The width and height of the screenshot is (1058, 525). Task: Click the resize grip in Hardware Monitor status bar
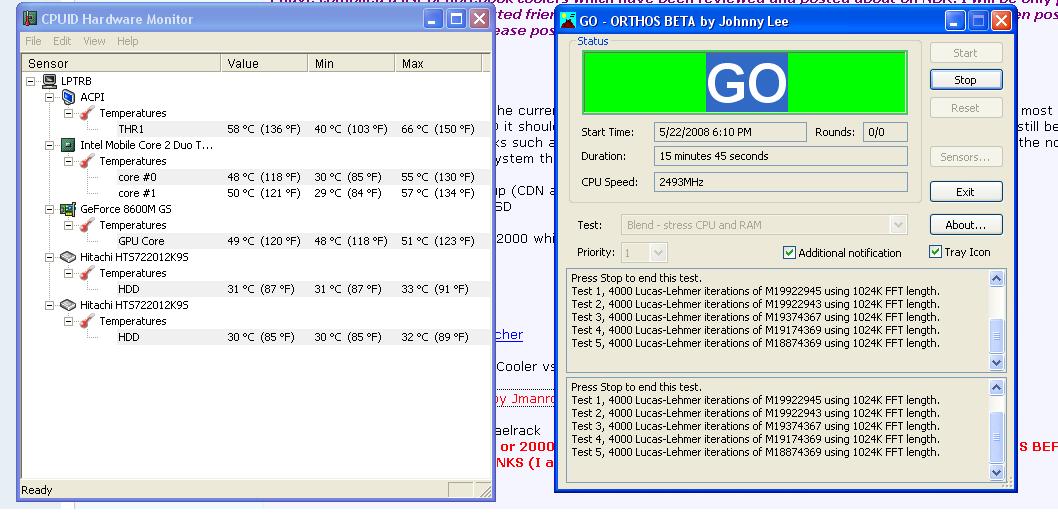click(484, 491)
